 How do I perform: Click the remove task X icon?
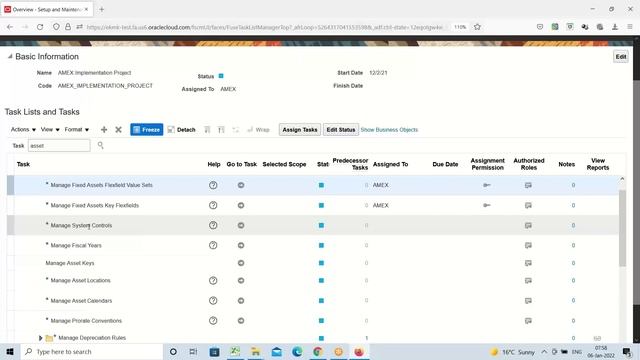[118, 129]
